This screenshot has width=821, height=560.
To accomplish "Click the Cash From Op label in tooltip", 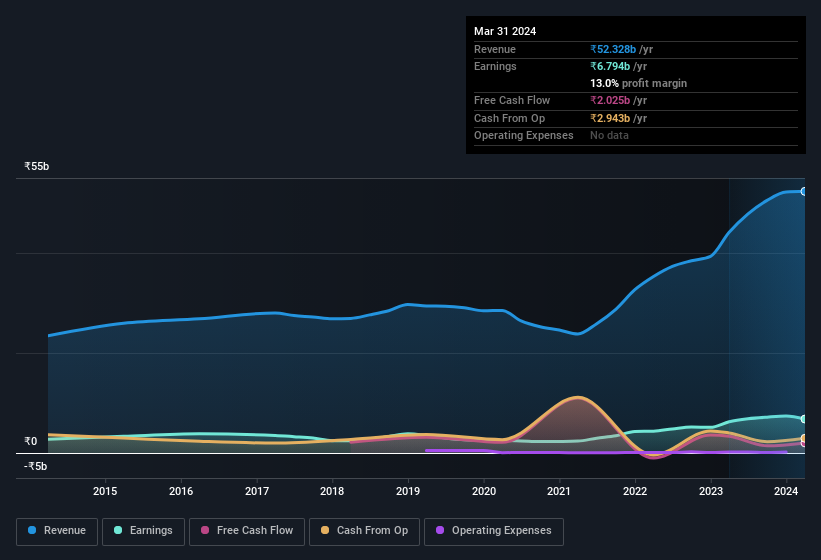I will tap(509, 118).
